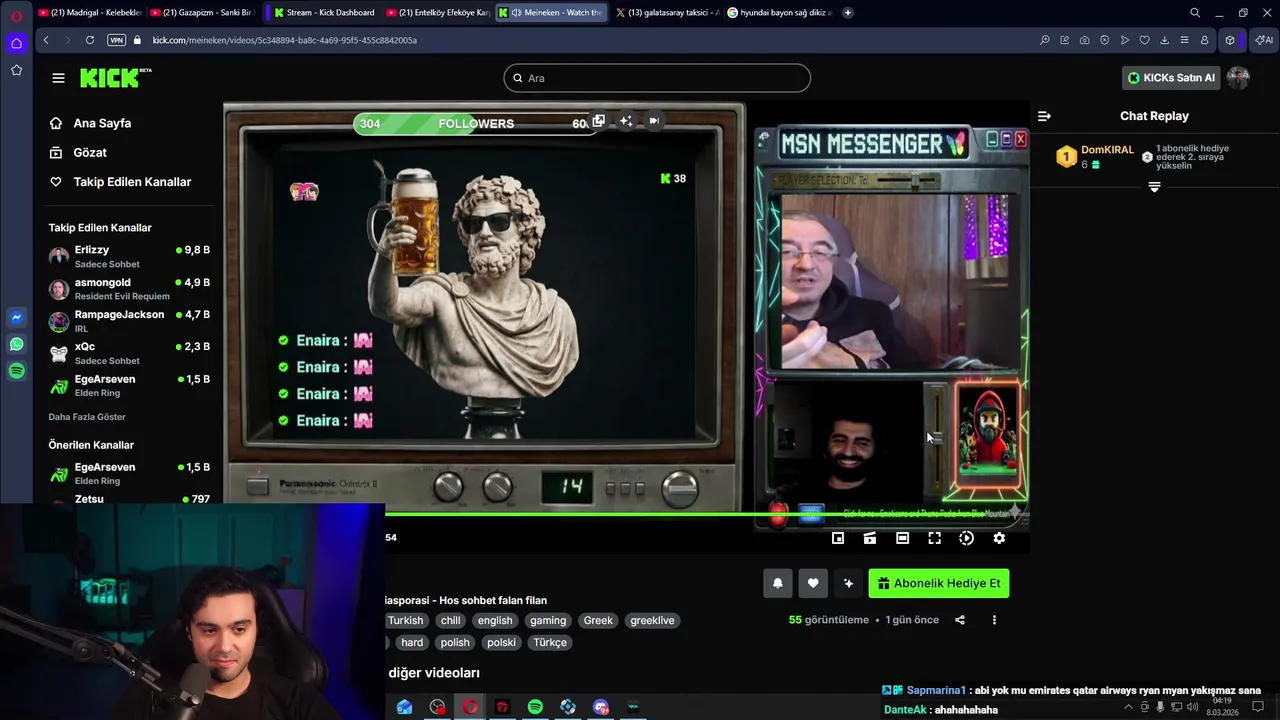This screenshot has width=1280, height=720.
Task: Open Gözat browse page
Action: point(90,152)
